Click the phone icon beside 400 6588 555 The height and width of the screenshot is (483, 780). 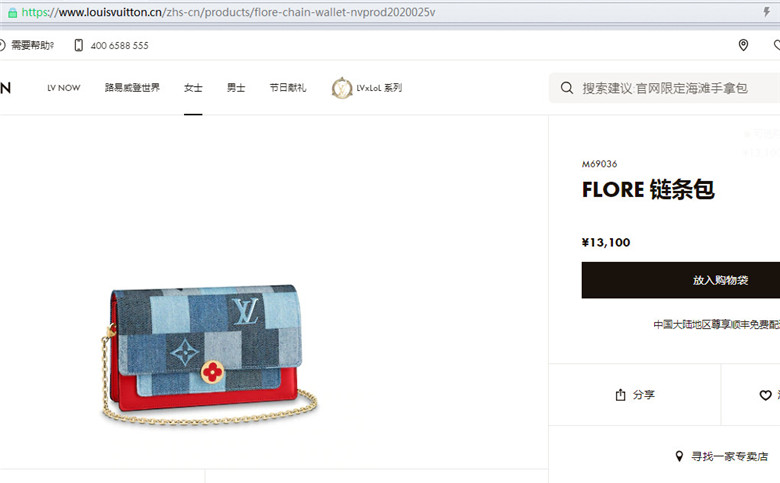click(x=79, y=45)
